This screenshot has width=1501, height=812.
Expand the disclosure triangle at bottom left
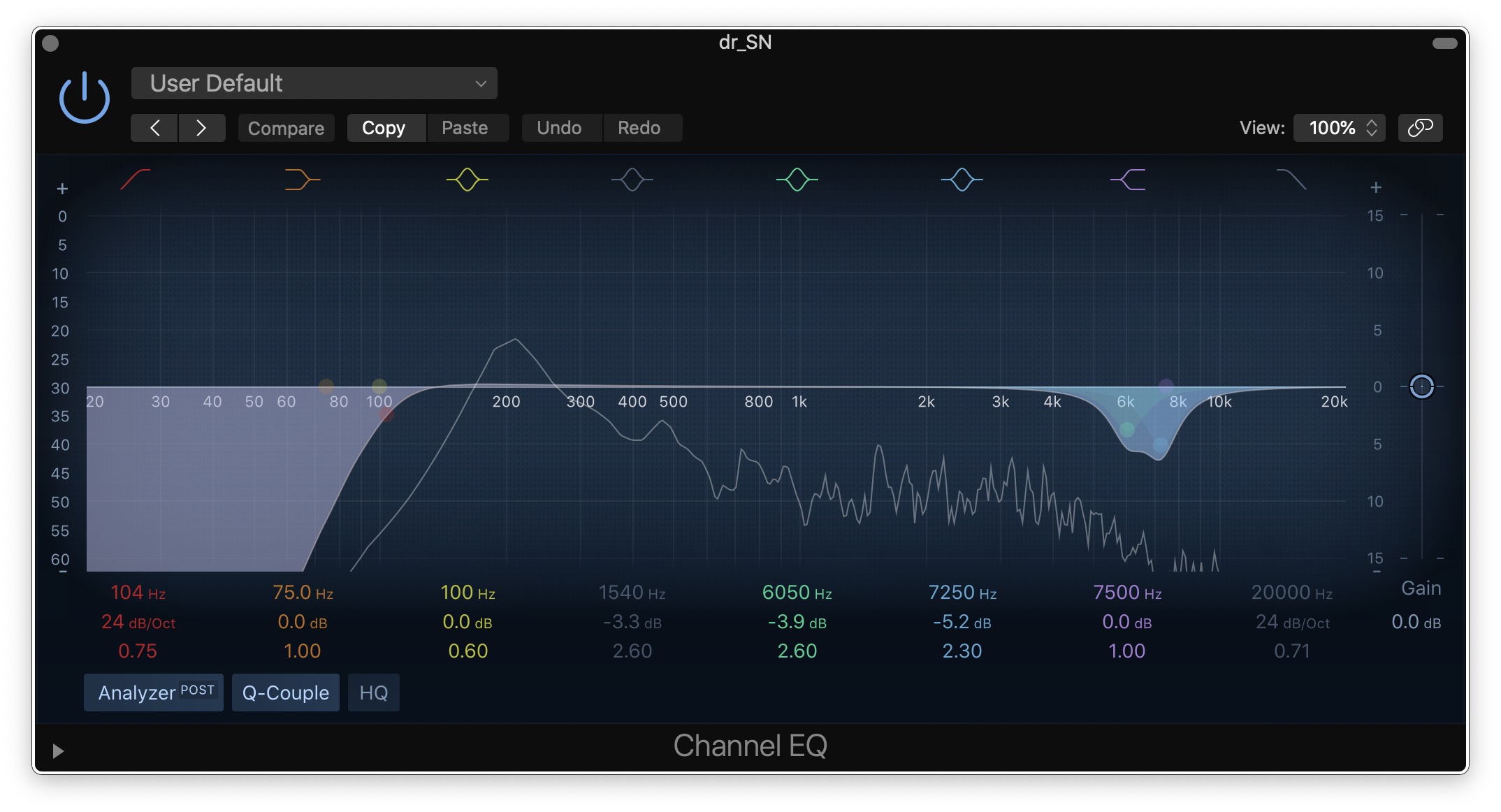click(x=58, y=751)
